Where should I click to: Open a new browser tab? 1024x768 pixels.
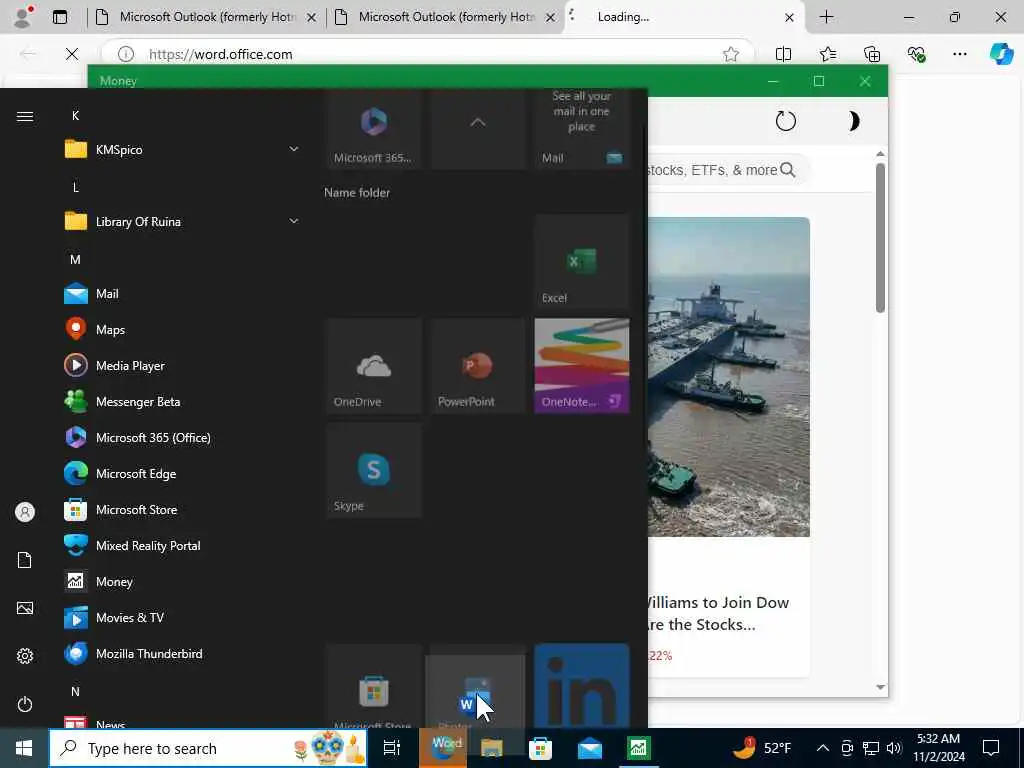tap(826, 17)
